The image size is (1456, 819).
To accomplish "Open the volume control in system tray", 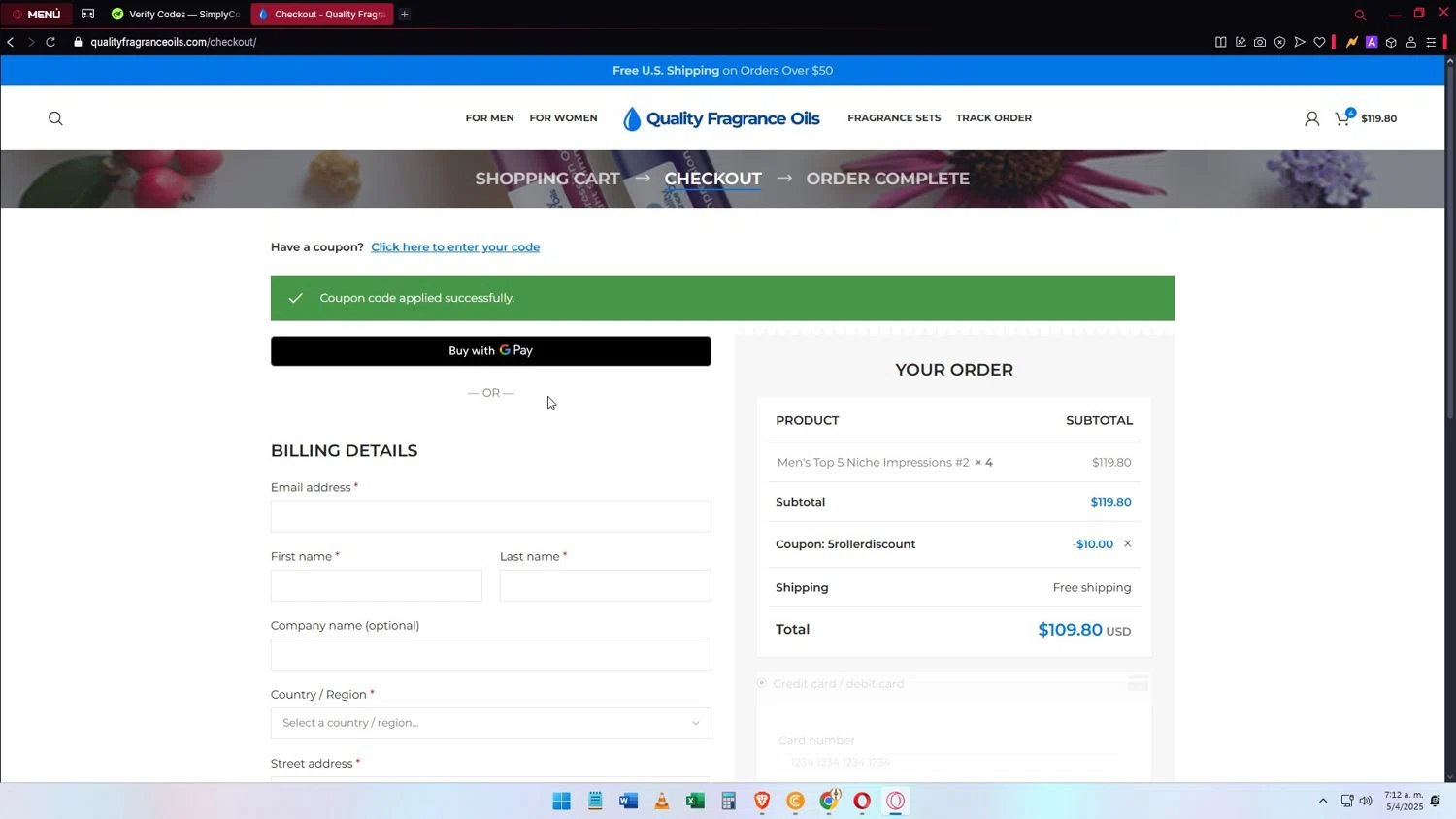I will coord(1366,801).
